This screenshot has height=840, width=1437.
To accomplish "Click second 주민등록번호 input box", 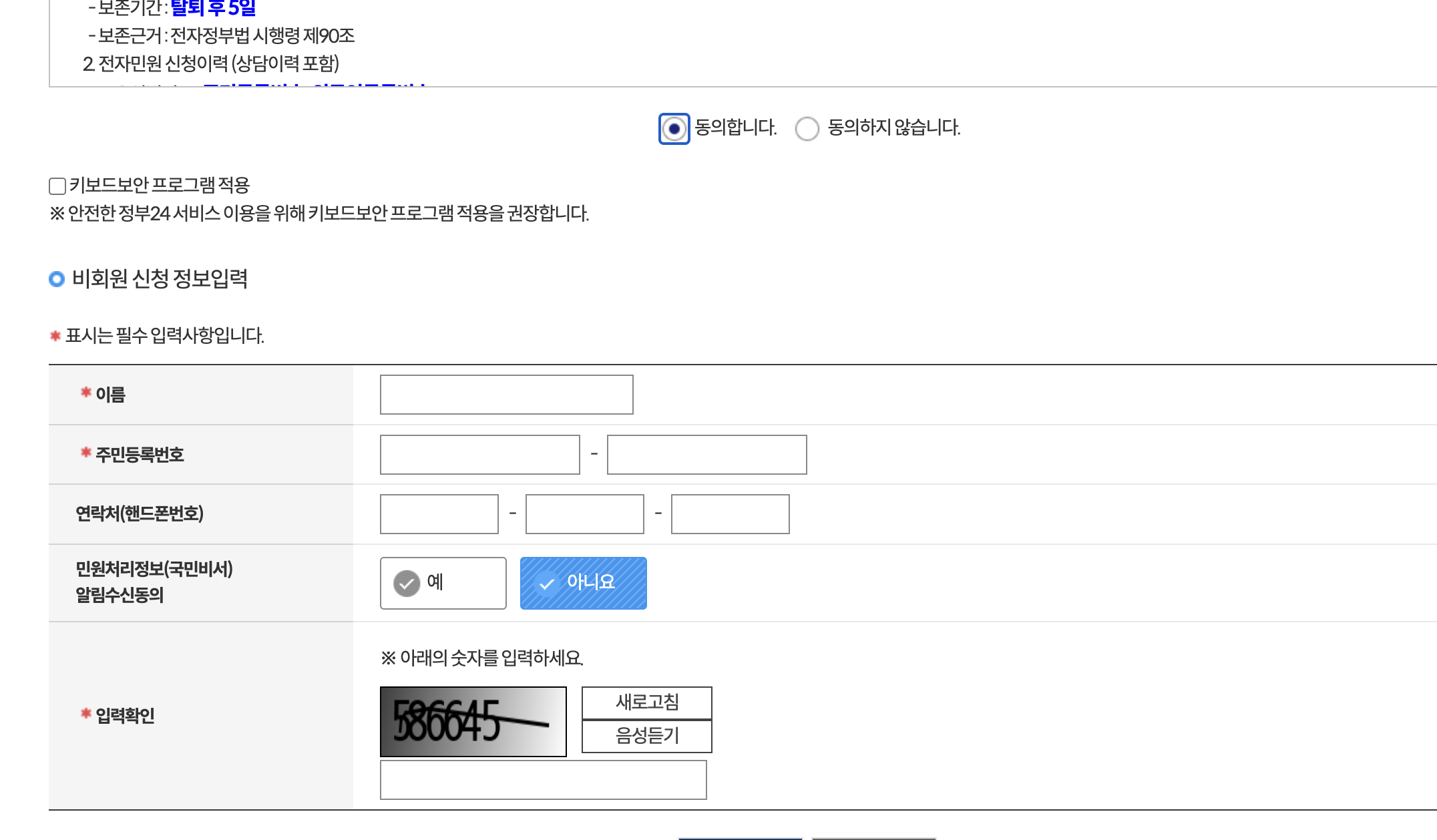I will tap(706, 455).
